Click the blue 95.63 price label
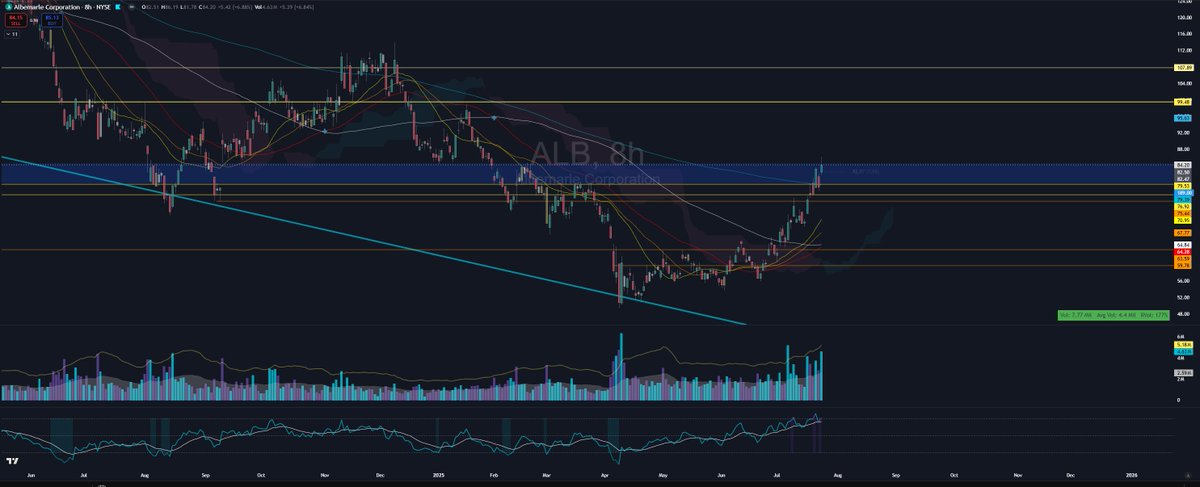1200x487 pixels. (1183, 118)
